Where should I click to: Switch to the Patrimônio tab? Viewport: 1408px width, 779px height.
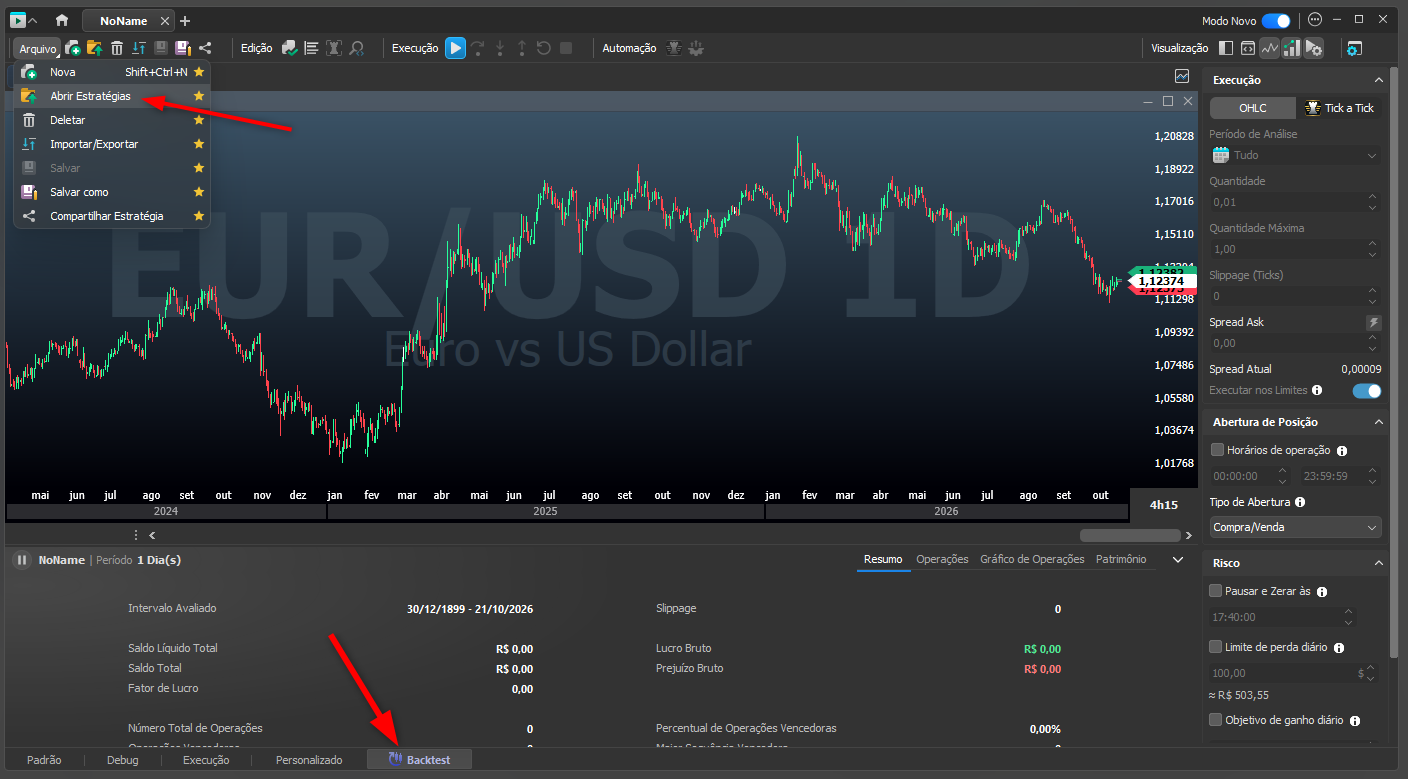coord(1121,559)
